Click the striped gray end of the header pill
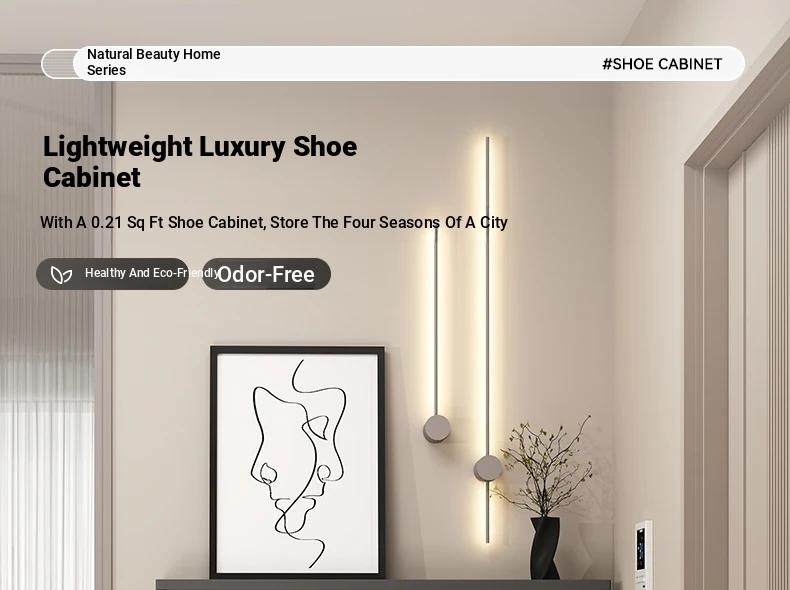The width and height of the screenshot is (790, 590). 58,63
